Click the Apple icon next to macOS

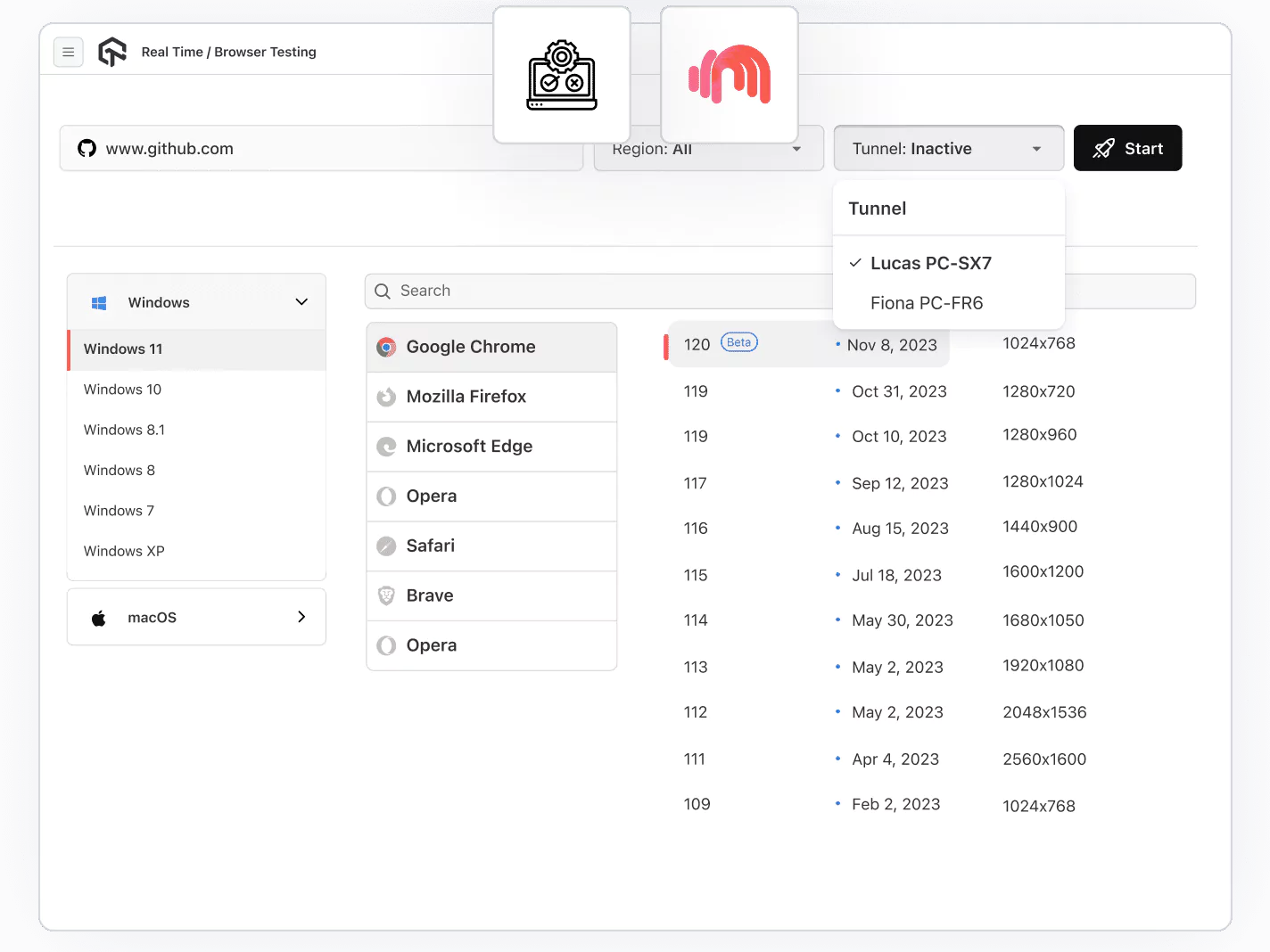pyautogui.click(x=98, y=617)
